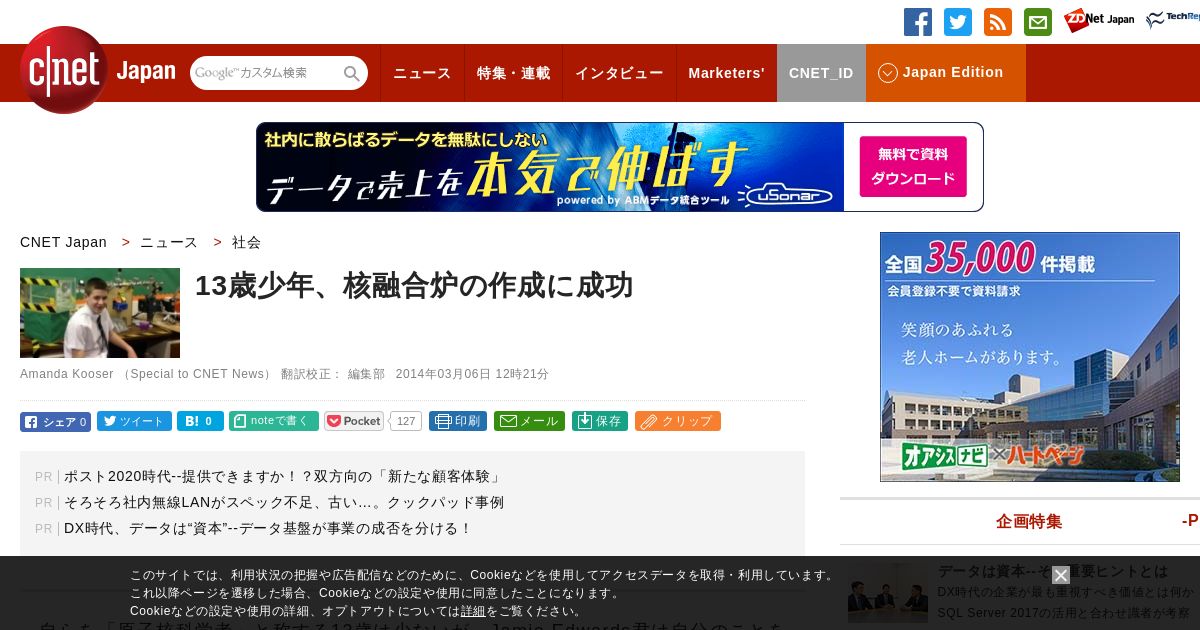Image resolution: width=1200 pixels, height=630 pixels.
Task: Click article title 13歳少年、核融合炉の作成に成功
Action: coord(414,286)
